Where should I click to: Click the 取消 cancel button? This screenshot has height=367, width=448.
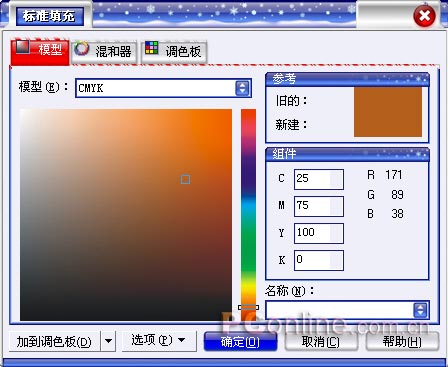tap(321, 342)
